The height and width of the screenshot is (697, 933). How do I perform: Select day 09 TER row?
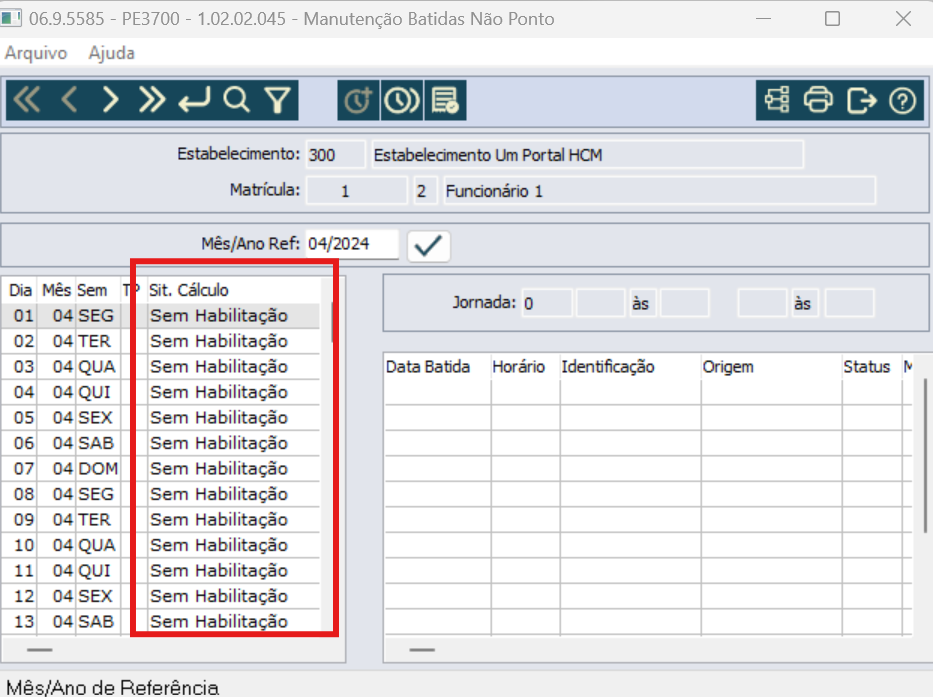click(x=161, y=520)
